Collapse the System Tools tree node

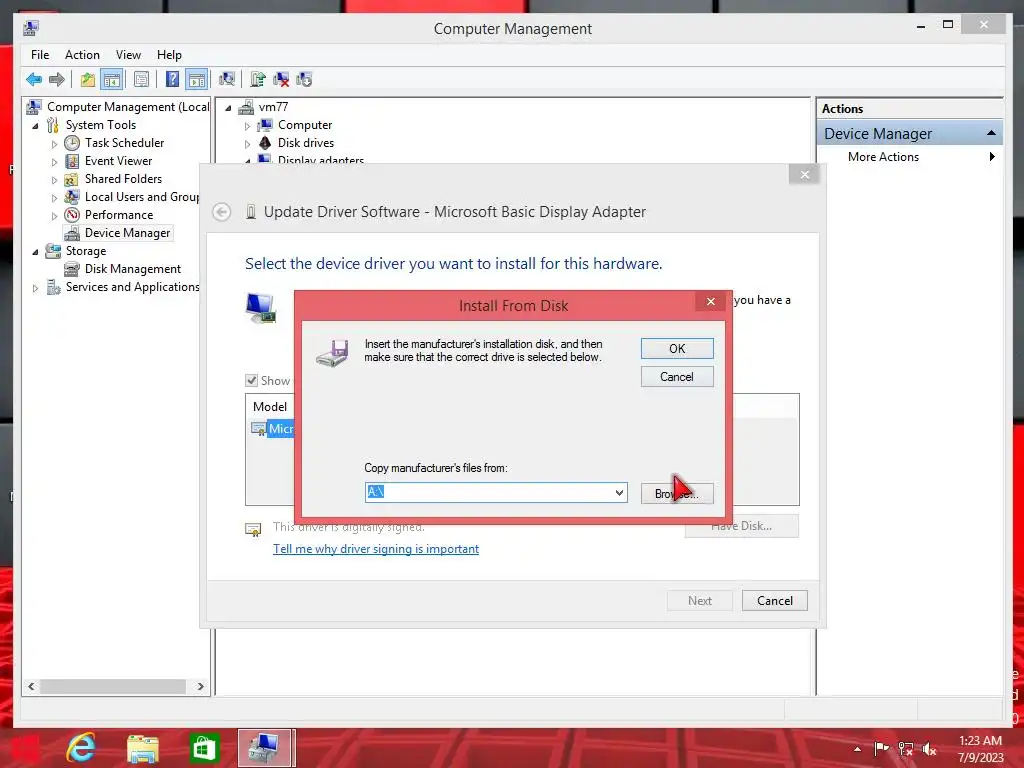[x=35, y=125]
